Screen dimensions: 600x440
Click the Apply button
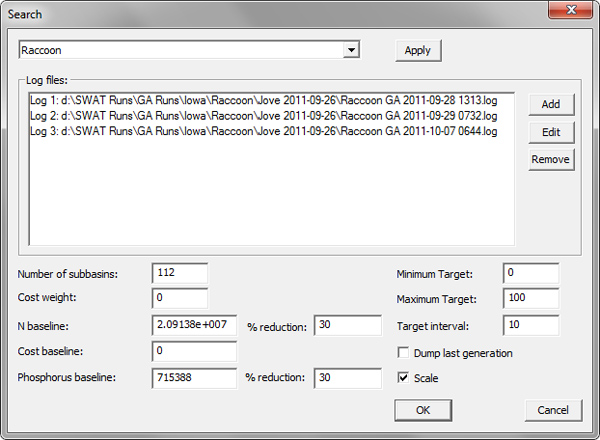click(x=418, y=51)
